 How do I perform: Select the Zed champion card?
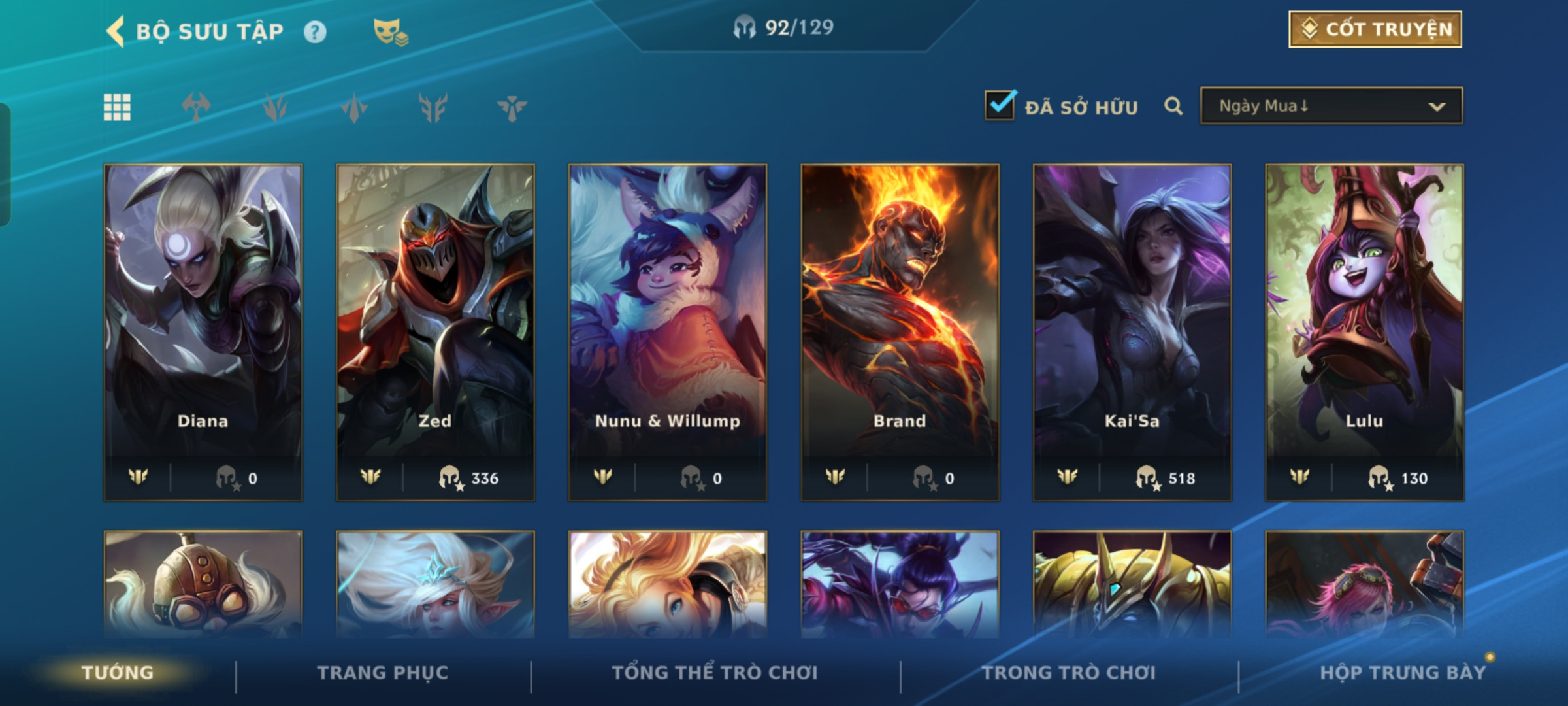pos(435,333)
